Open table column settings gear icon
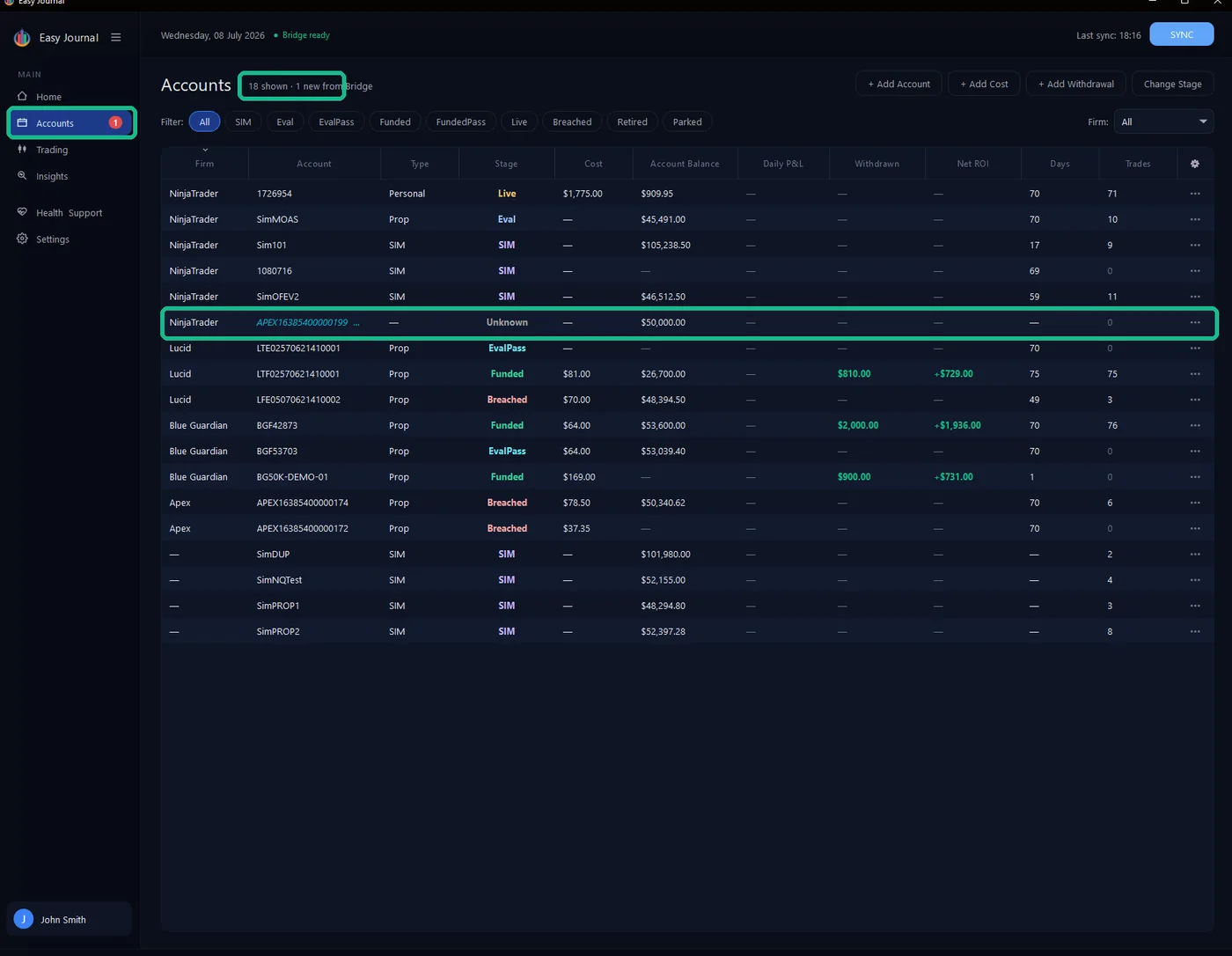Viewport: 1232px width, 956px height. tap(1194, 164)
